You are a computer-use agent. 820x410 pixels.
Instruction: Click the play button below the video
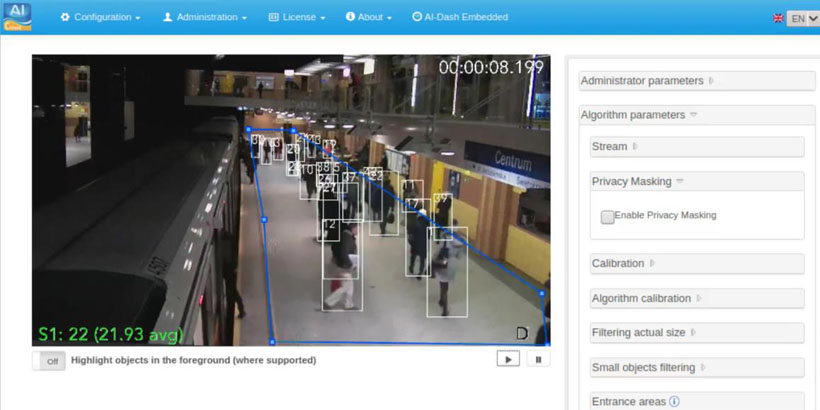pos(508,359)
